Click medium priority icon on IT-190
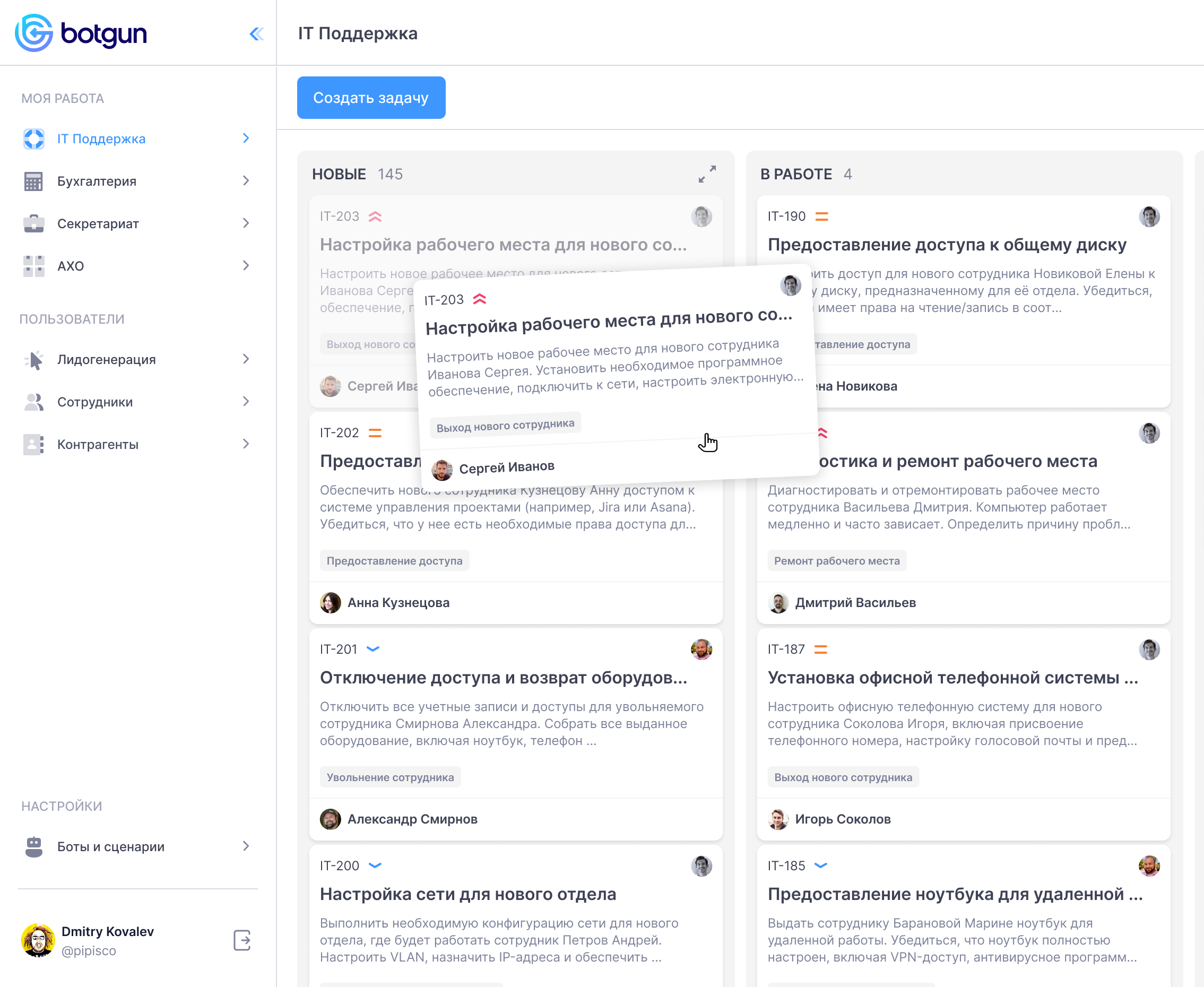 [821, 217]
